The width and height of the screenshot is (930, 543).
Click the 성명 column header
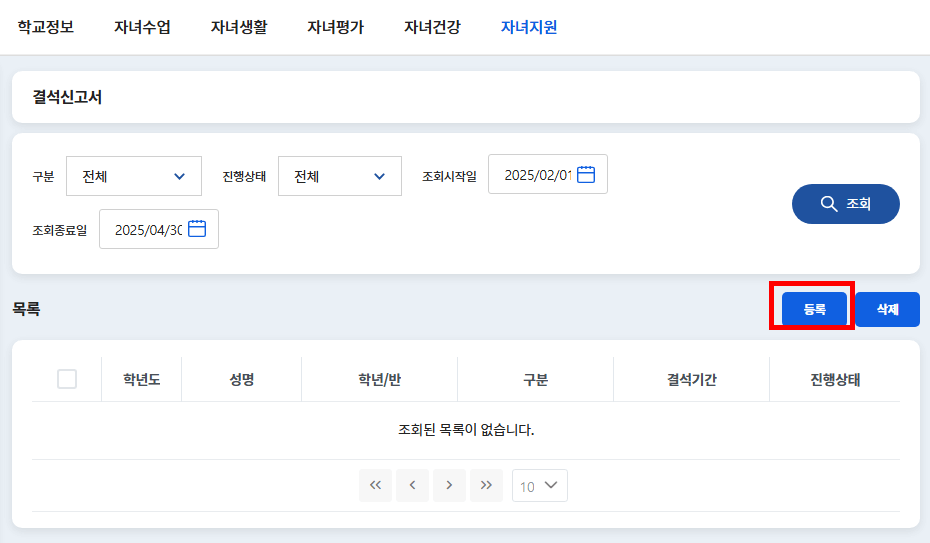click(242, 379)
